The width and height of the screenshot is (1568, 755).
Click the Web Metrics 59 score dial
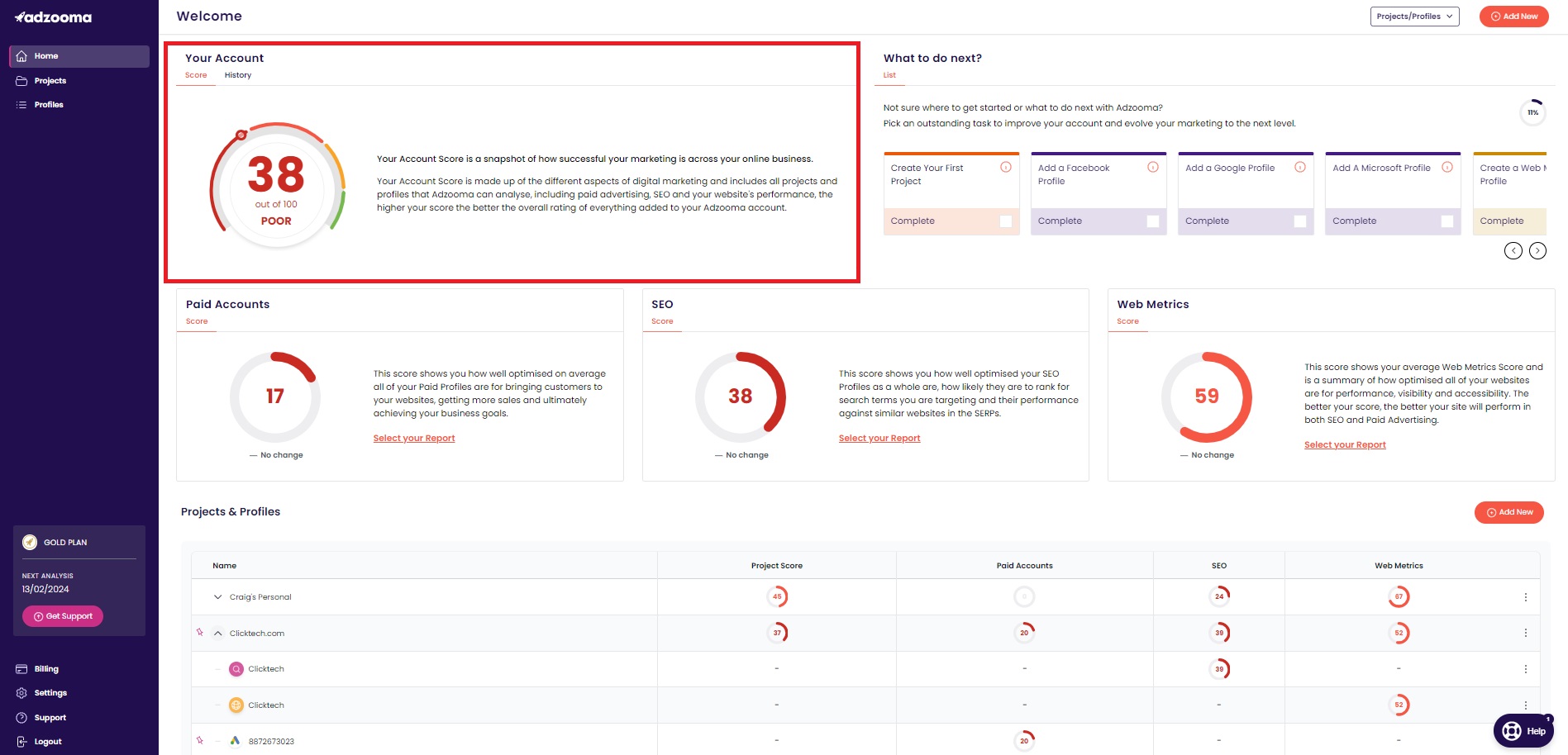click(1207, 396)
